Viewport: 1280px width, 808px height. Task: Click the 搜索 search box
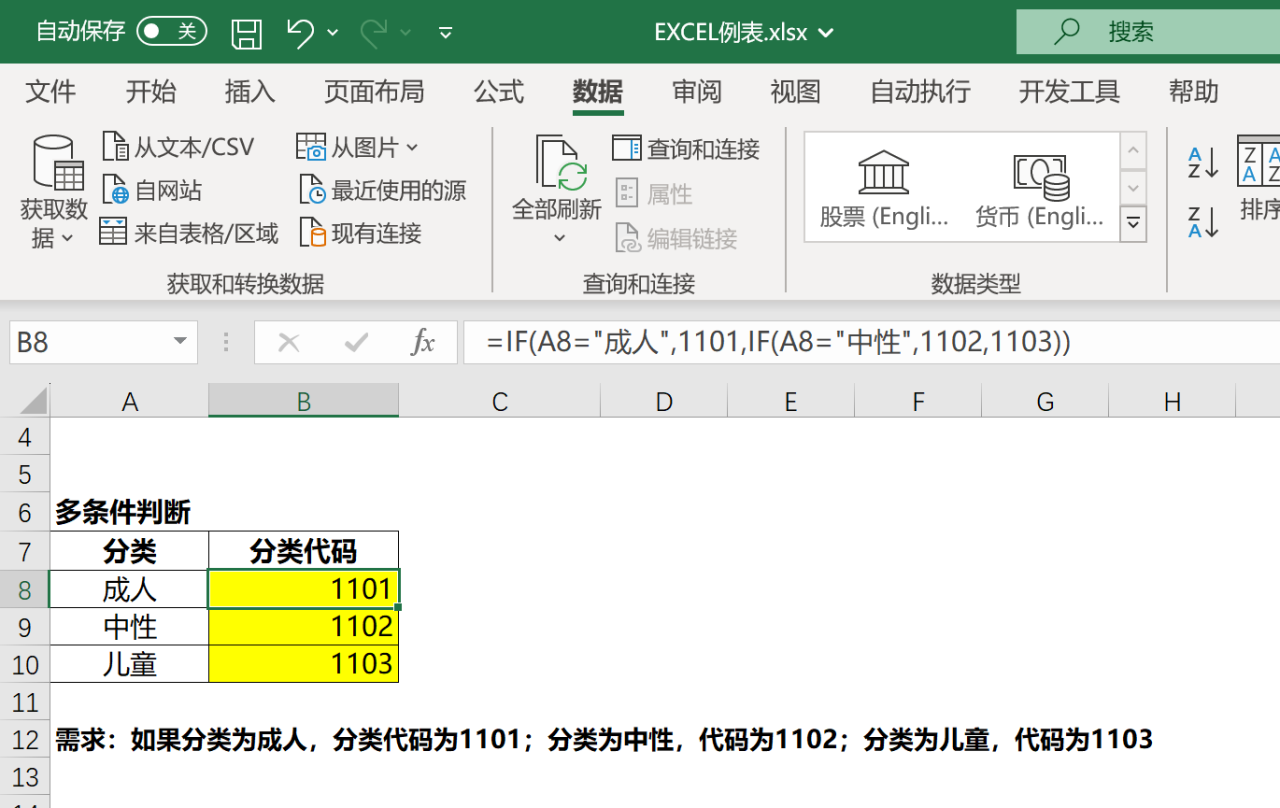tap(1148, 32)
